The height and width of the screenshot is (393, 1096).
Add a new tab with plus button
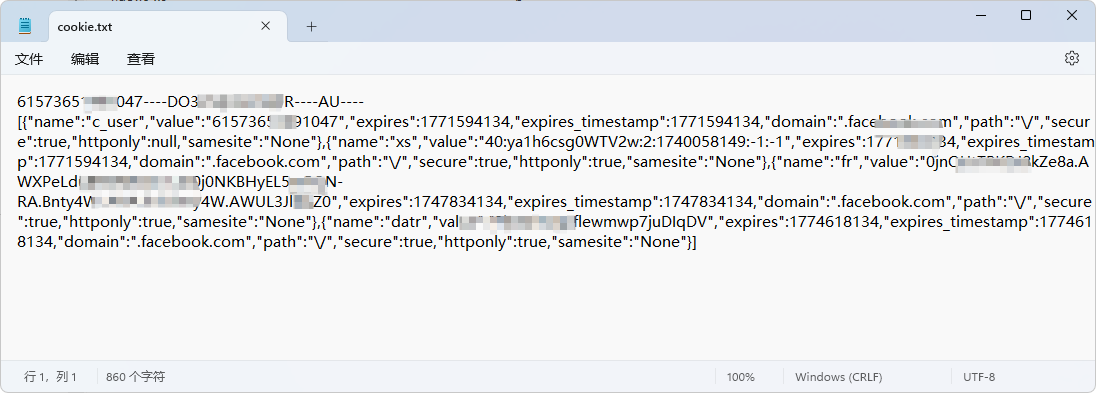(x=312, y=27)
